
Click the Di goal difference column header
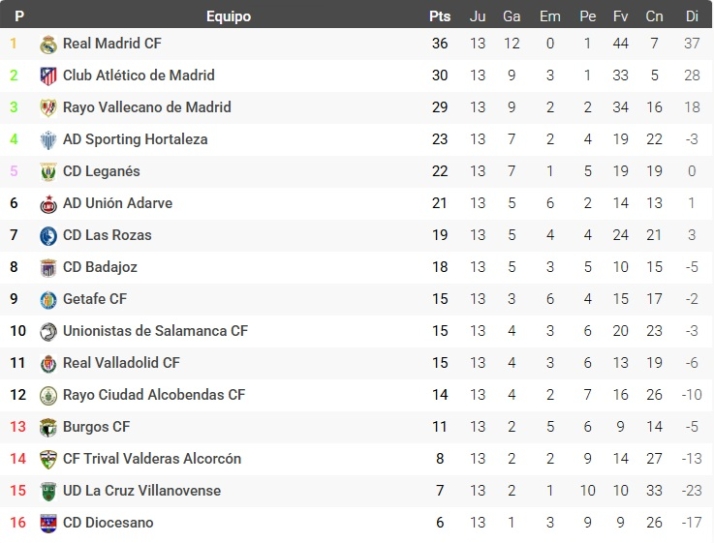coord(691,16)
